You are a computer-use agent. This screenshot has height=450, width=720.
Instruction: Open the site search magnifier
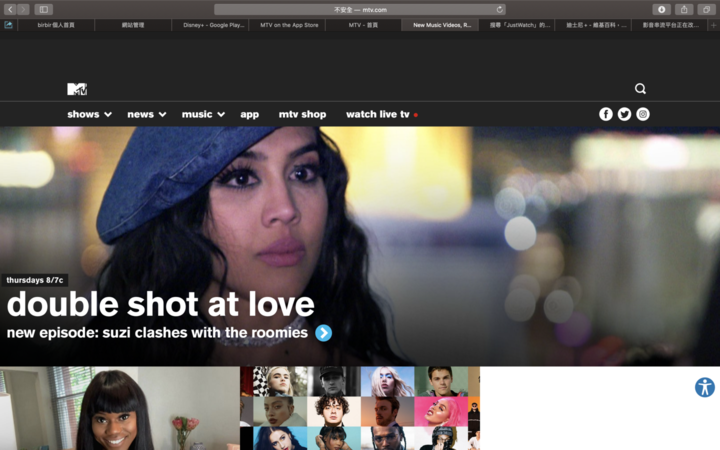coord(640,89)
